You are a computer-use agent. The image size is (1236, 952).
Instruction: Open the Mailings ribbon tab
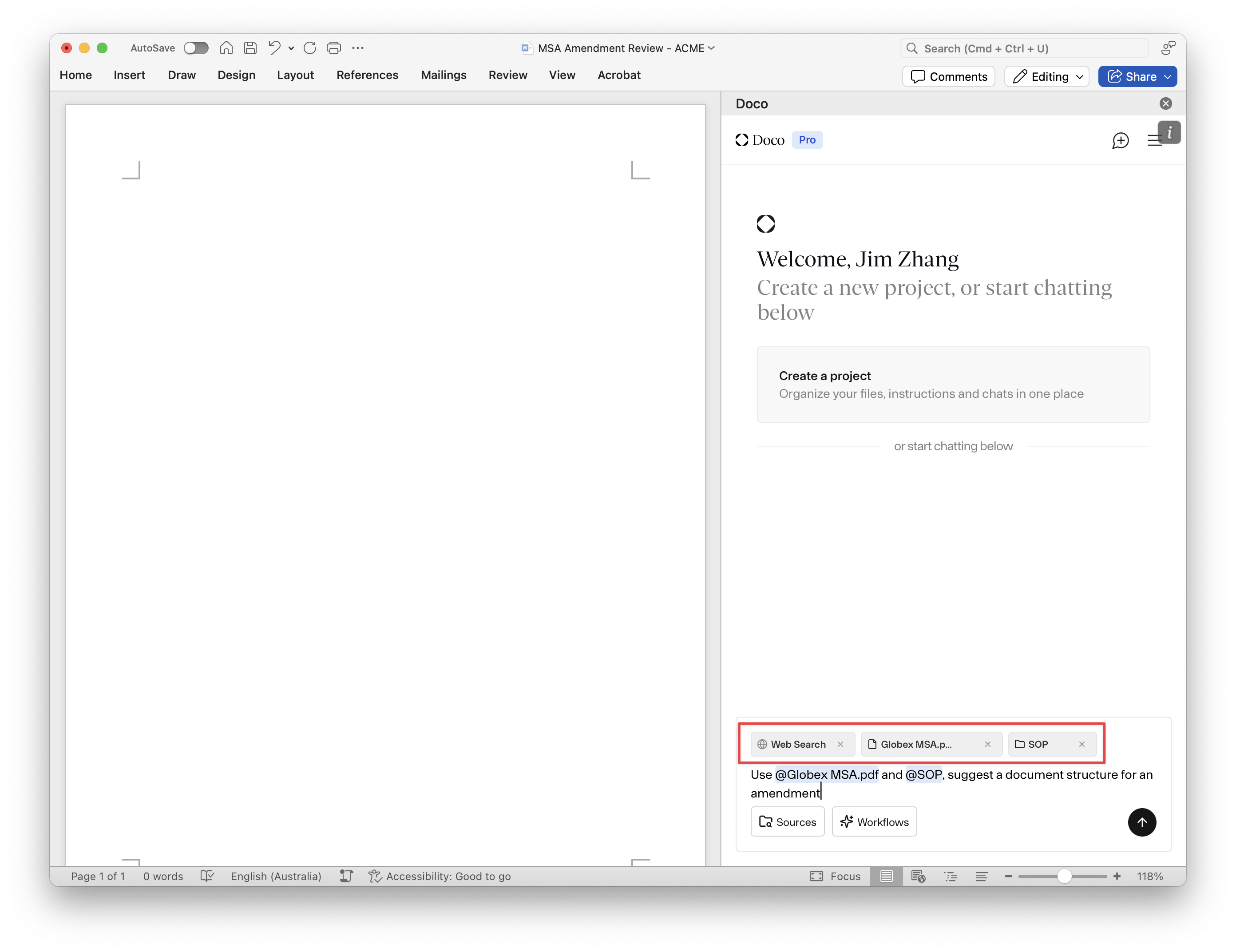point(444,75)
